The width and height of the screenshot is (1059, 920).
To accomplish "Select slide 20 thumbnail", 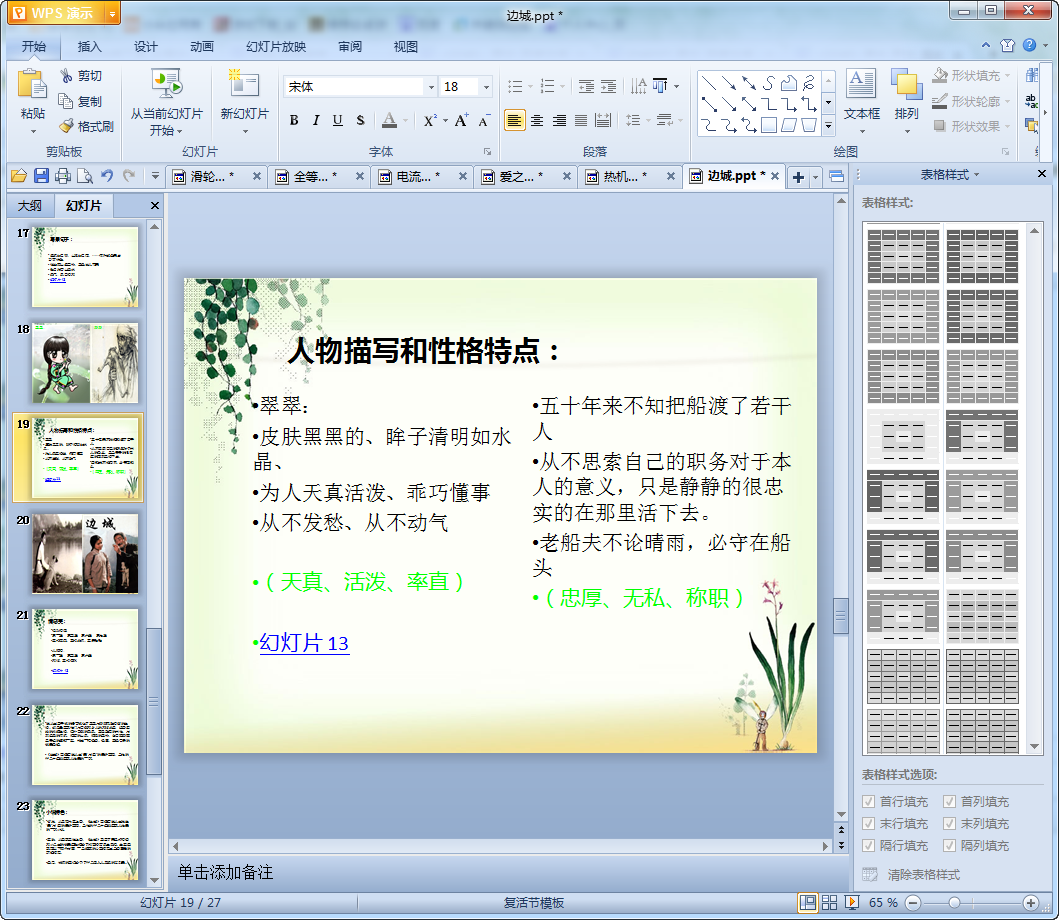I will (85, 554).
